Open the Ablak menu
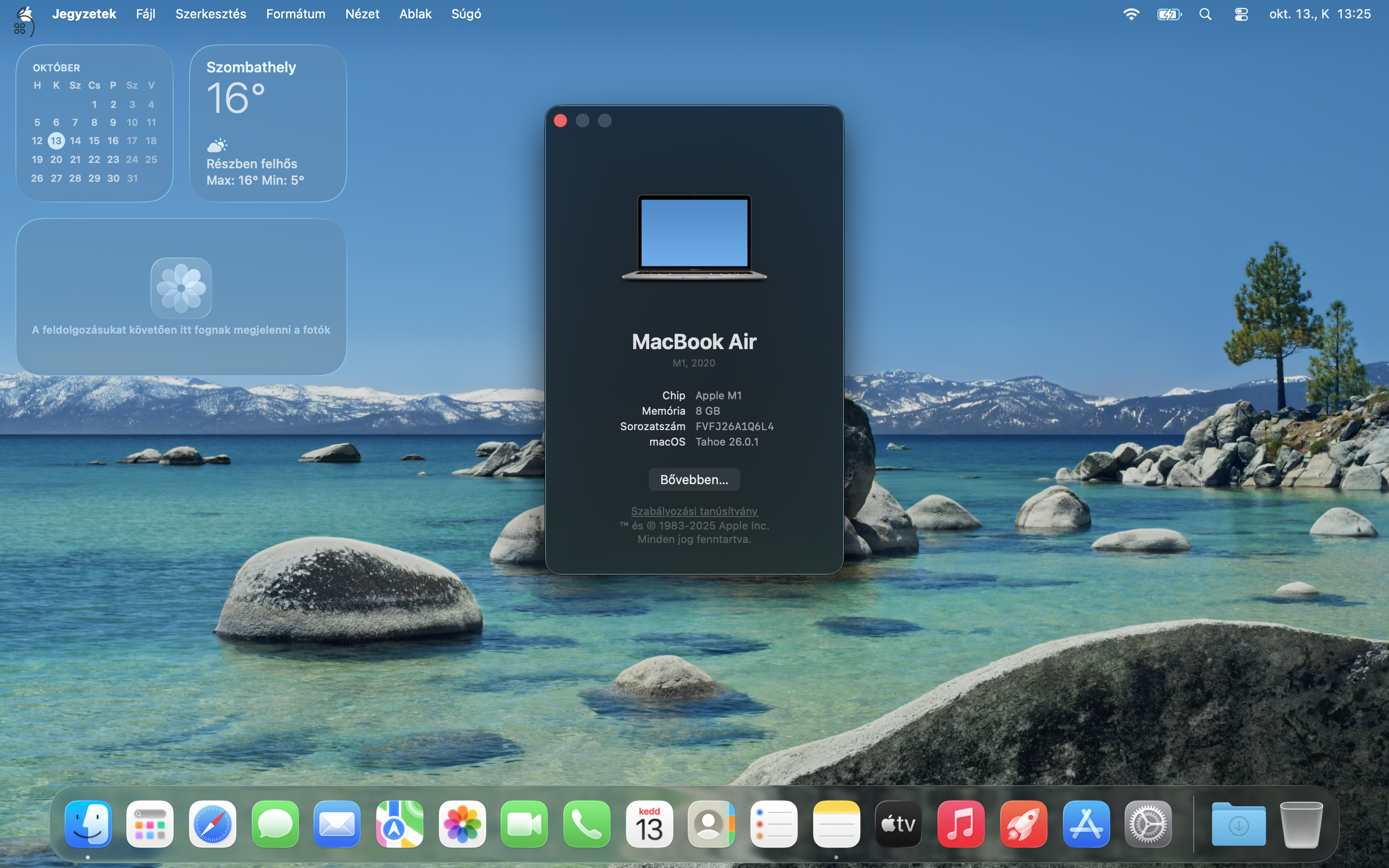The image size is (1389, 868). (415, 14)
